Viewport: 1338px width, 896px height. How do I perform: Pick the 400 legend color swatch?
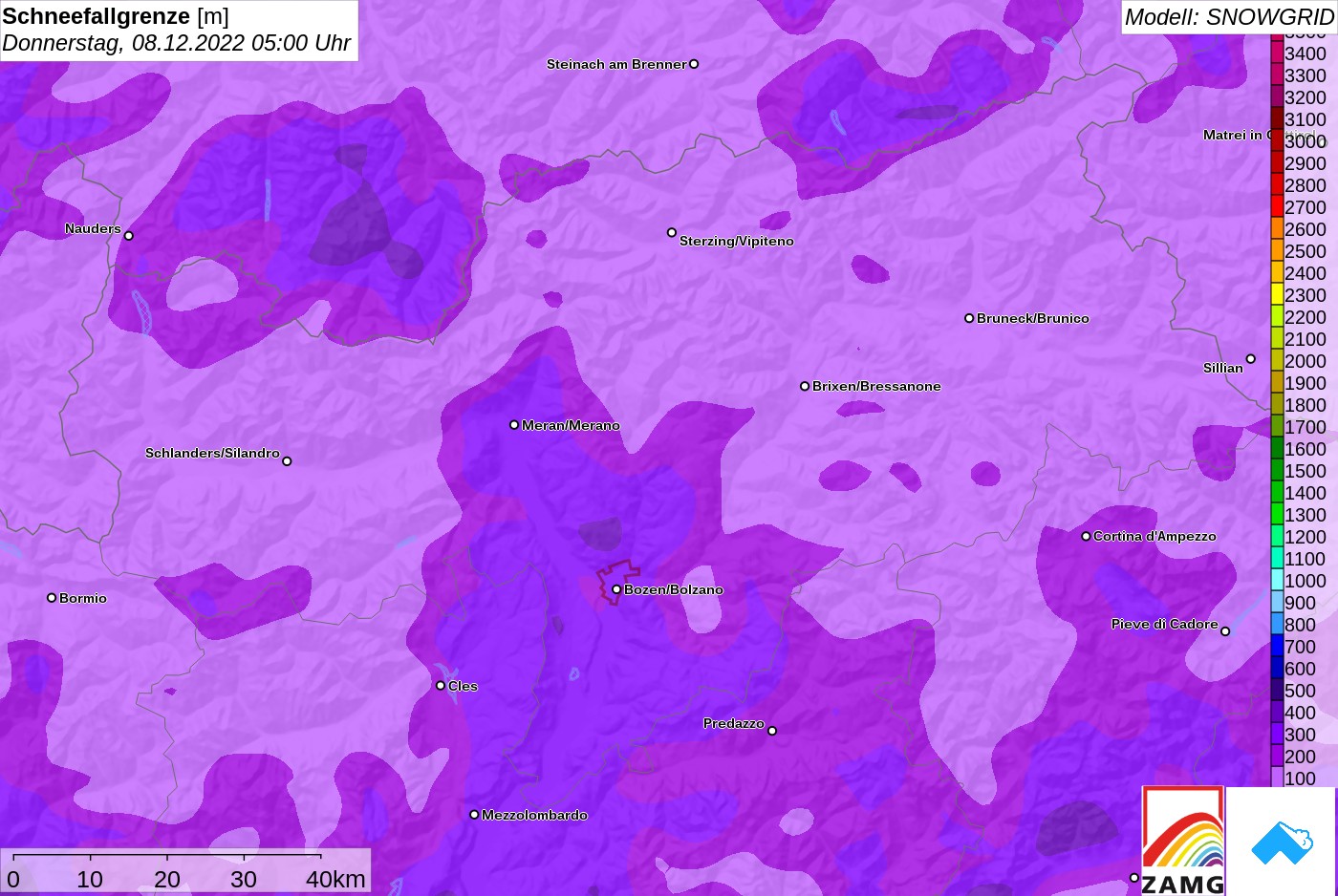click(1277, 713)
